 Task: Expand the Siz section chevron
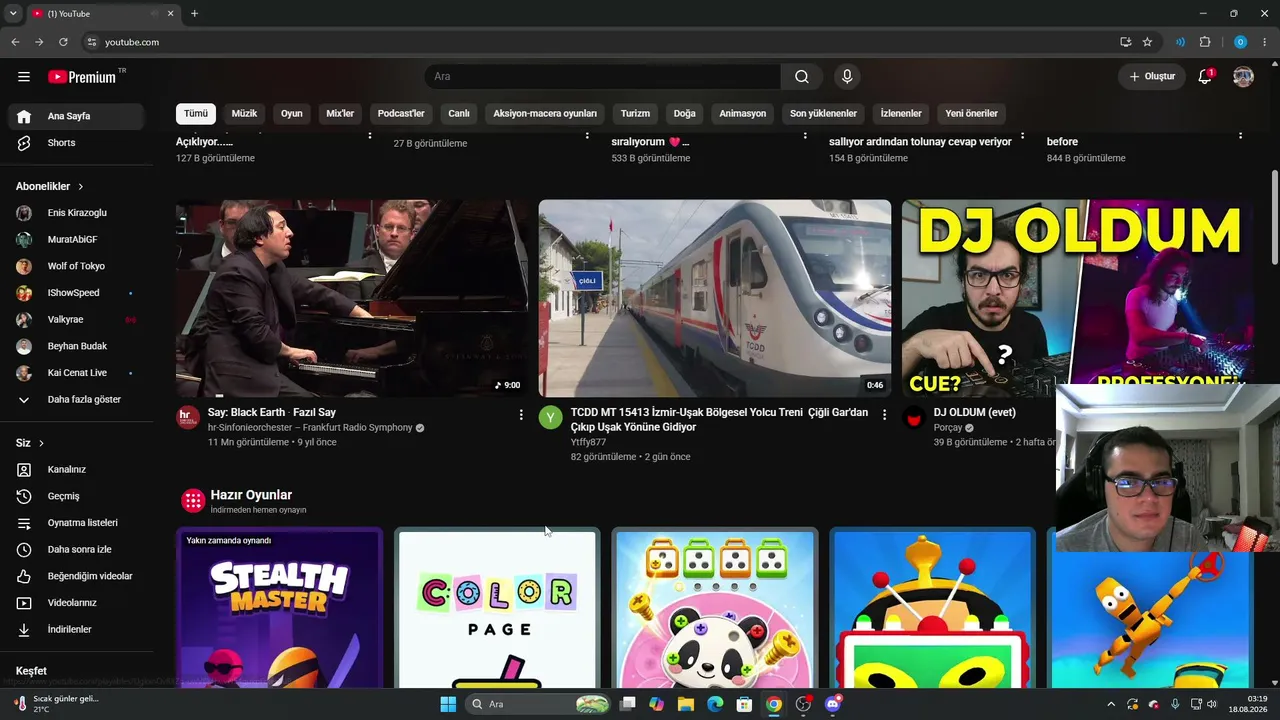pos(41,443)
